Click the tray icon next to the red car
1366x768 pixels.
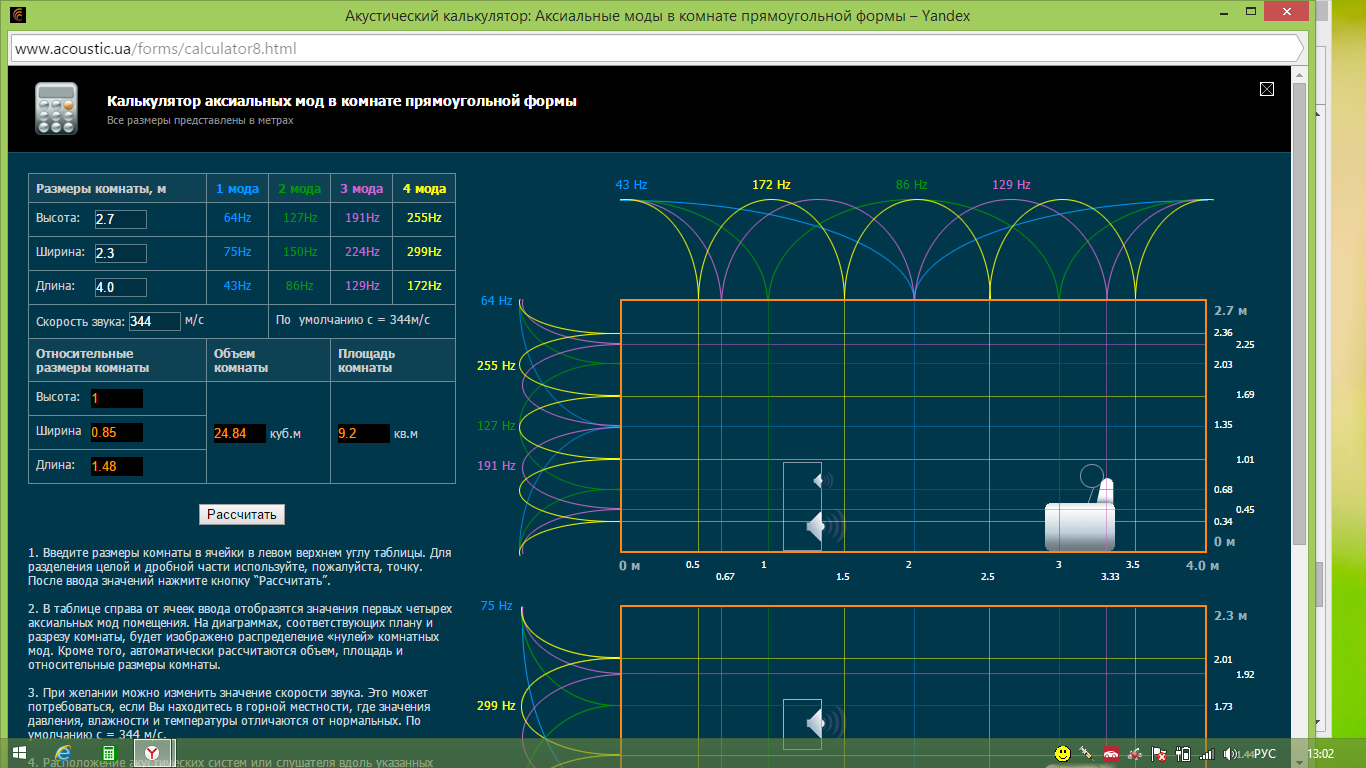tap(1135, 753)
